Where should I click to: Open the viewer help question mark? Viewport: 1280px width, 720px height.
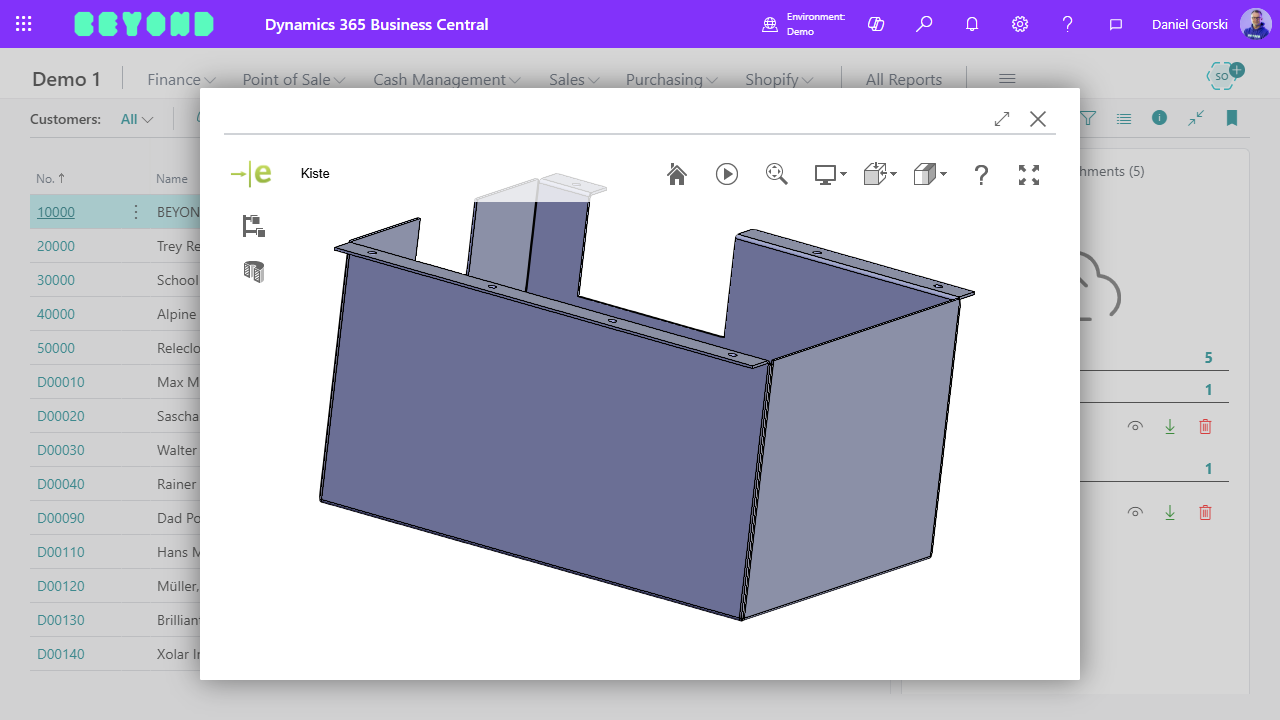(981, 175)
